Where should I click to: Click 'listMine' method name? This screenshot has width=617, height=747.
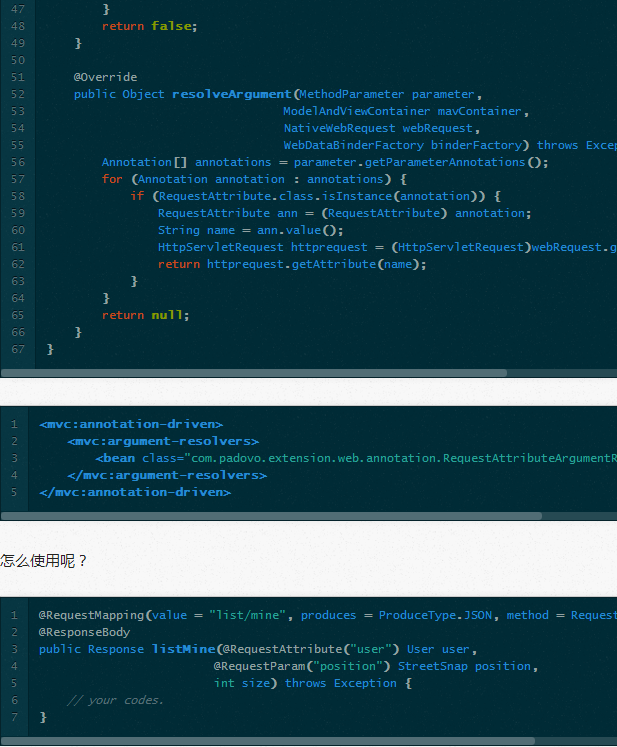point(183,649)
